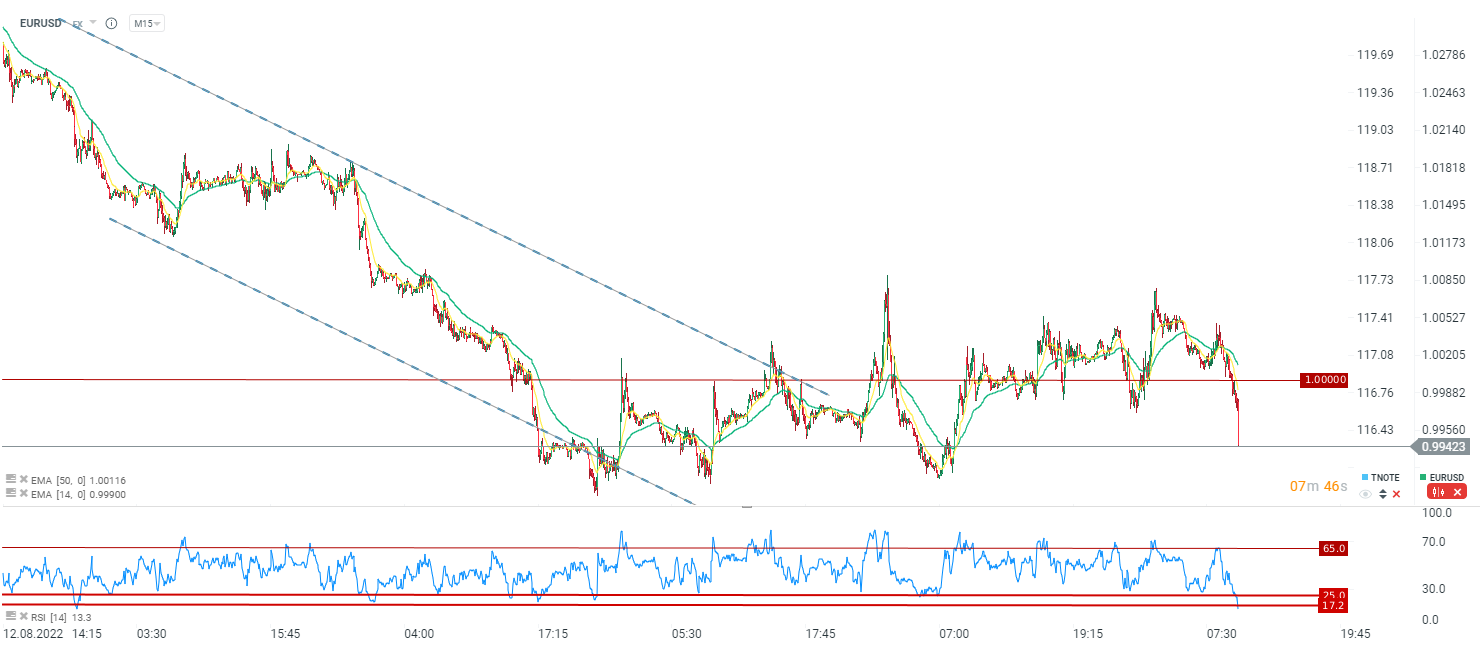Screen dimensions: 1482x650
Task: Click the 119.69 TNOTE axis value
Action: click(x=1375, y=55)
